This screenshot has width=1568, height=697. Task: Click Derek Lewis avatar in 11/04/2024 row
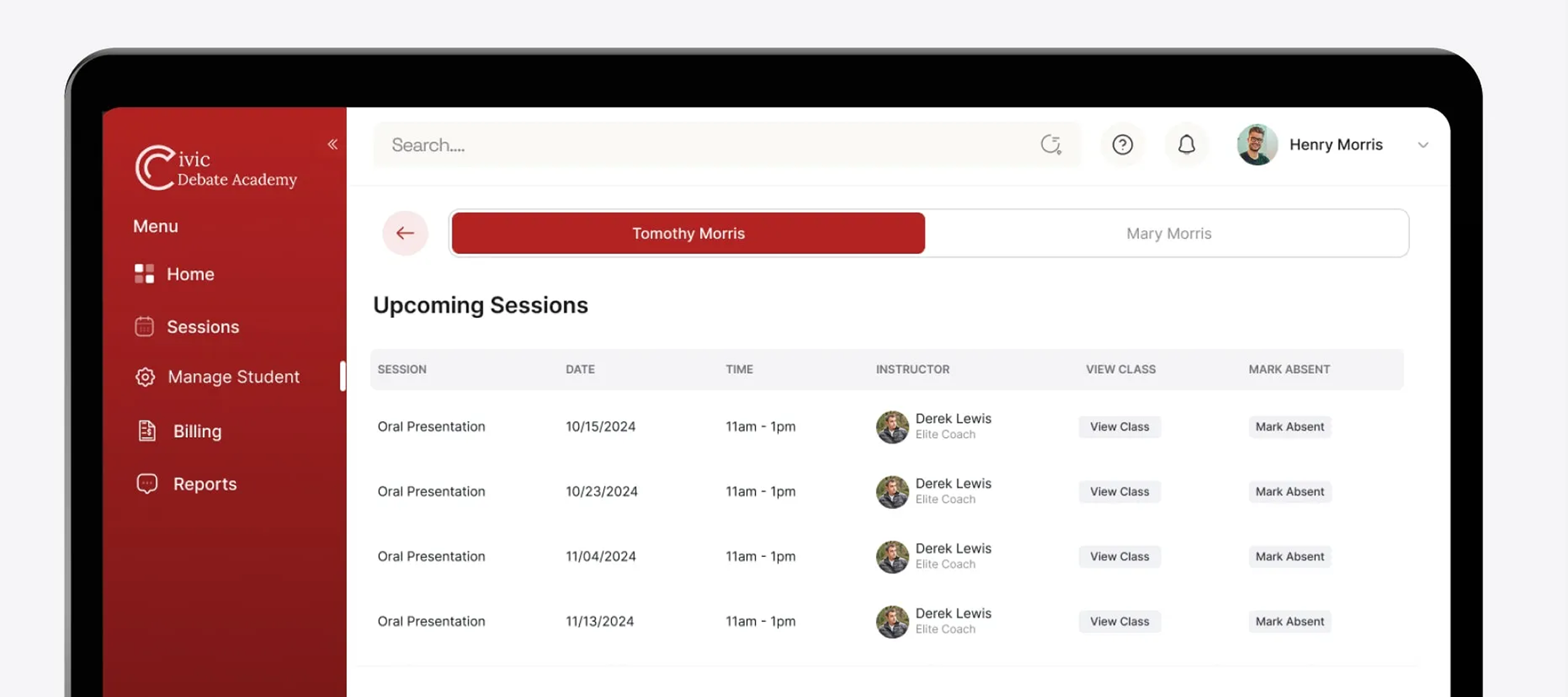(892, 557)
